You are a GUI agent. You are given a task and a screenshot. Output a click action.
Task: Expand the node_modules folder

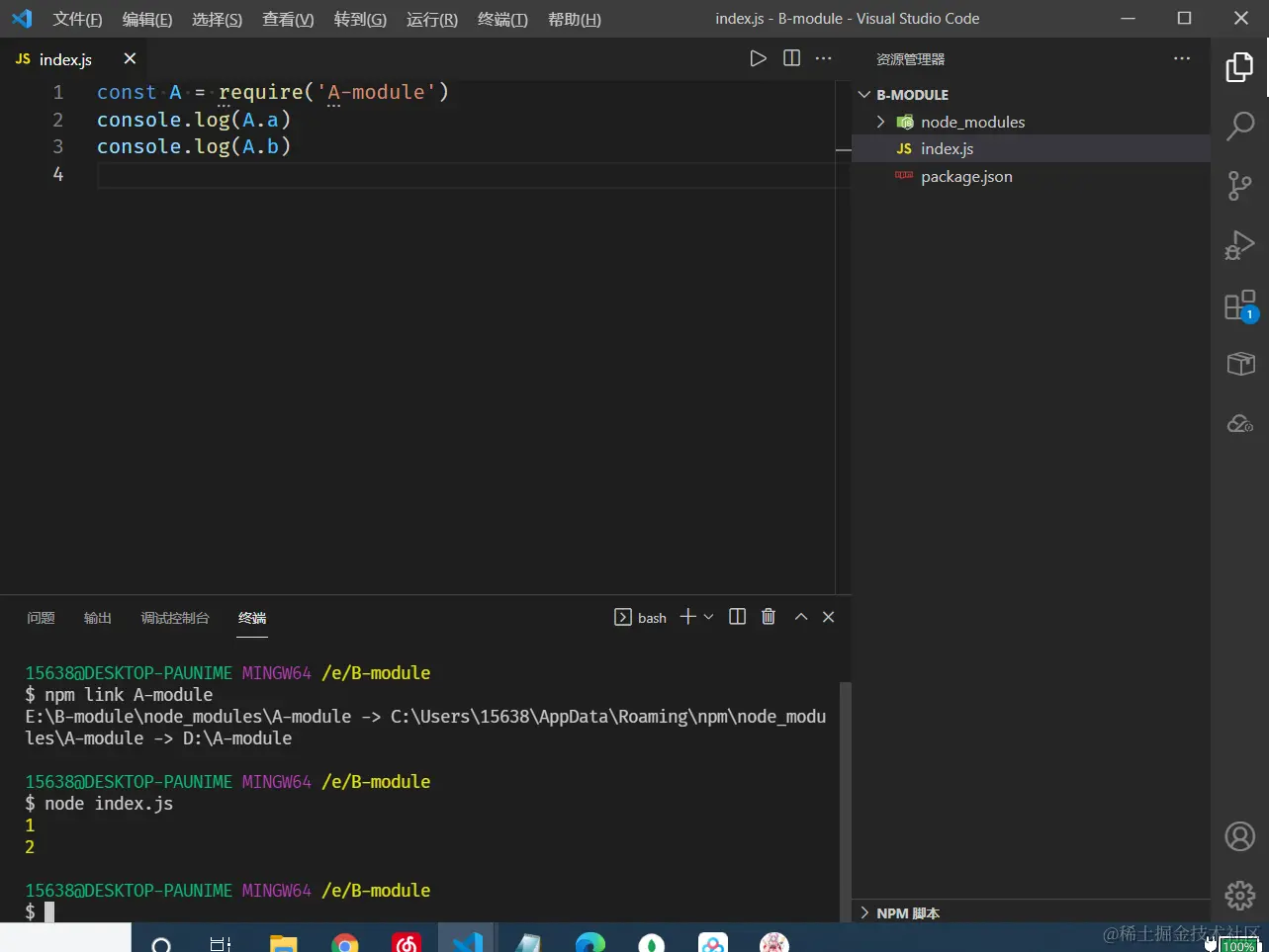pos(880,122)
